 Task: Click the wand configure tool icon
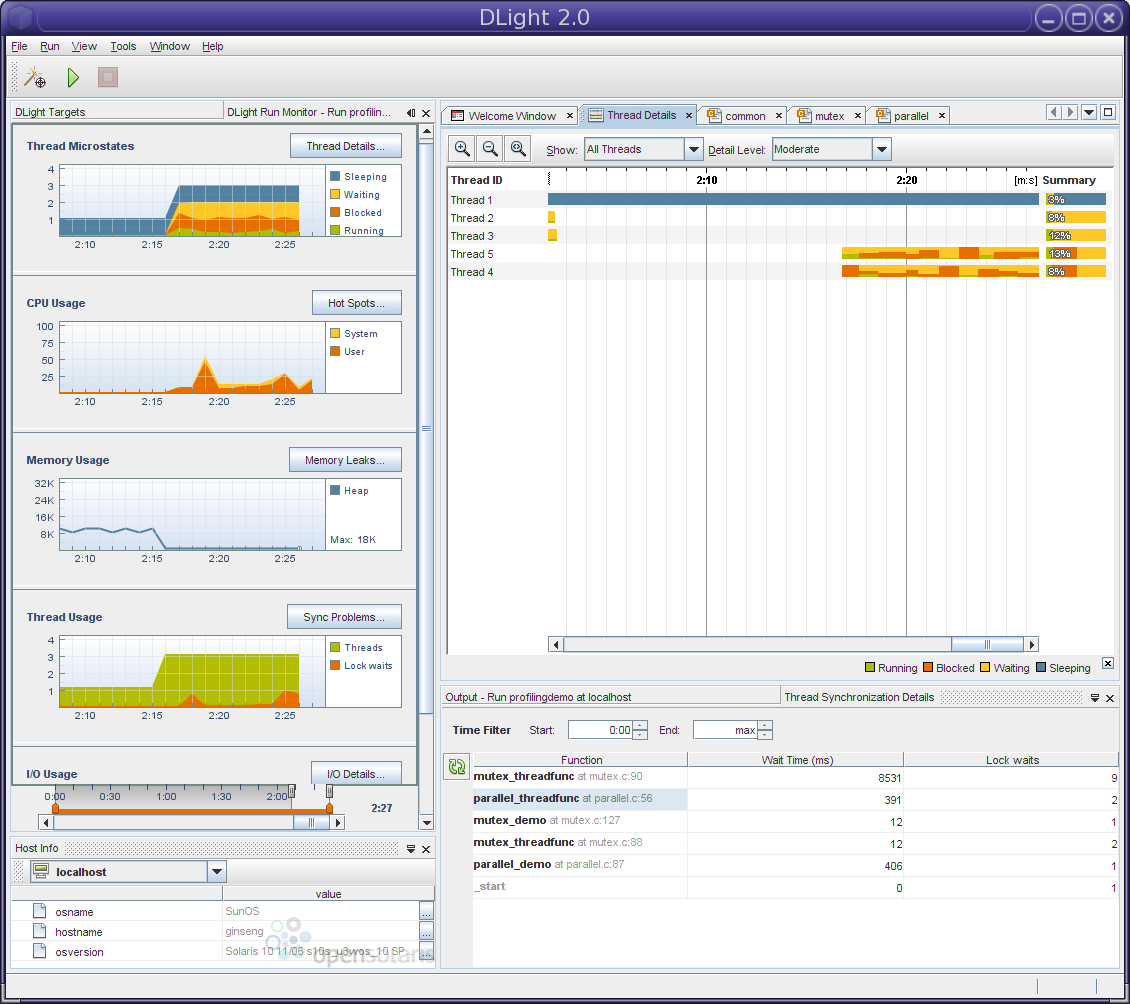[35, 77]
